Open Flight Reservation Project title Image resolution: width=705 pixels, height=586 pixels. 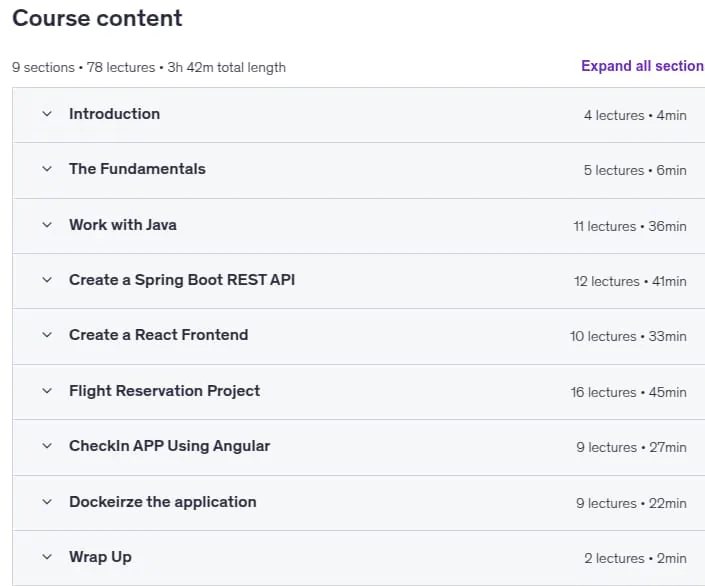(x=165, y=391)
